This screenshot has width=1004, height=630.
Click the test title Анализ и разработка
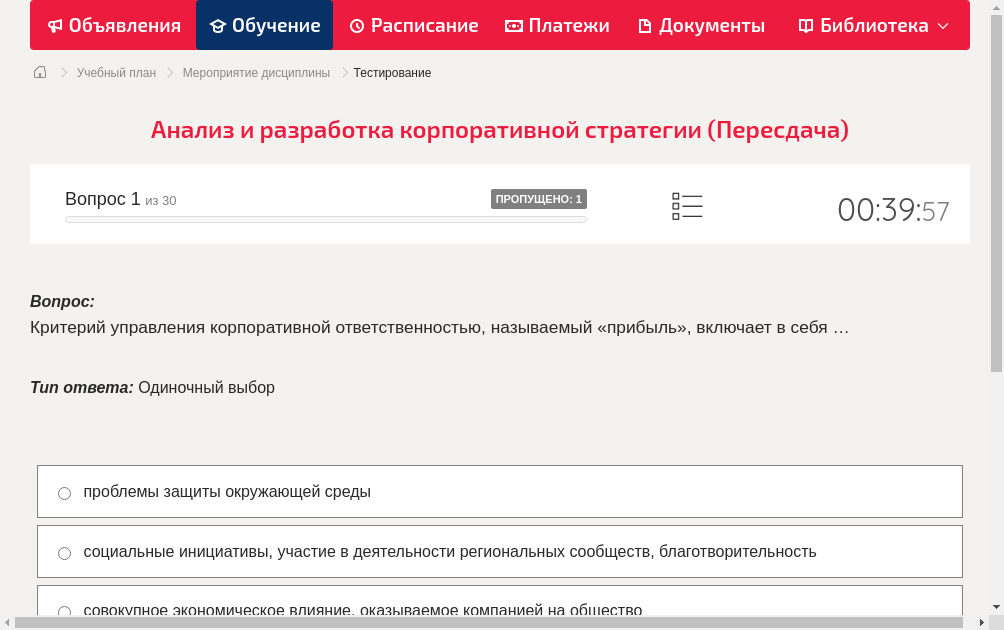coord(499,130)
